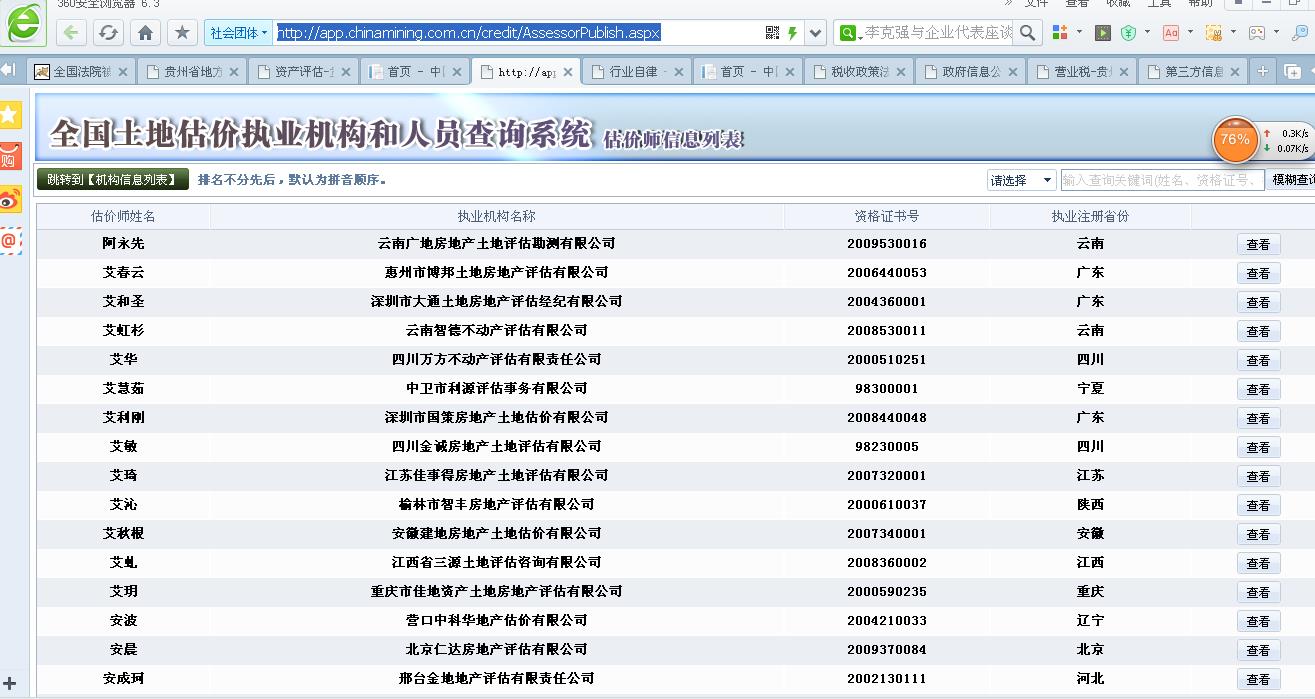Viewport: 1315px width, 699px height.
Task: Reload the page with the refresh icon
Action: [108, 33]
